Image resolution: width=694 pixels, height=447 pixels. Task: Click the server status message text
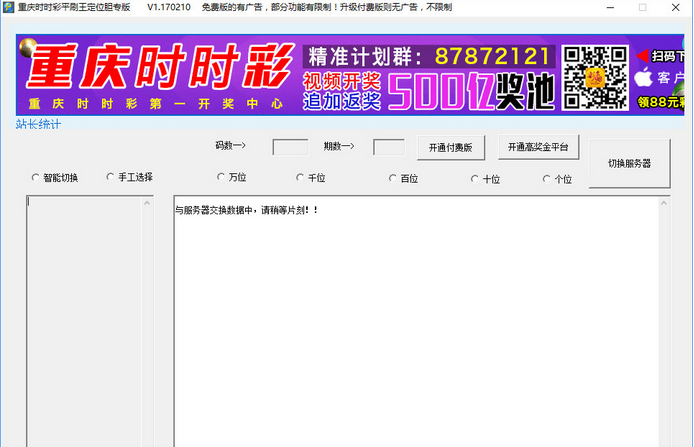coord(247,210)
